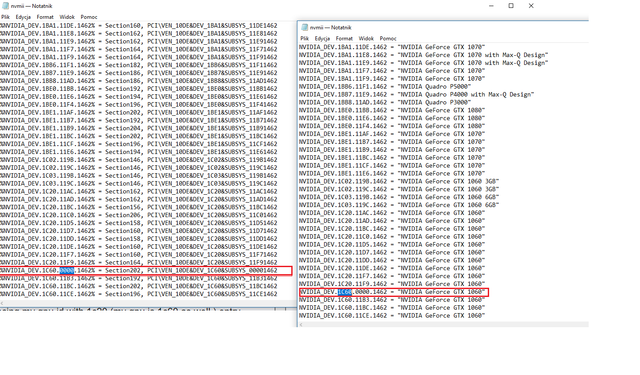
Task: Close the back Notepad window
Action: 531,6
